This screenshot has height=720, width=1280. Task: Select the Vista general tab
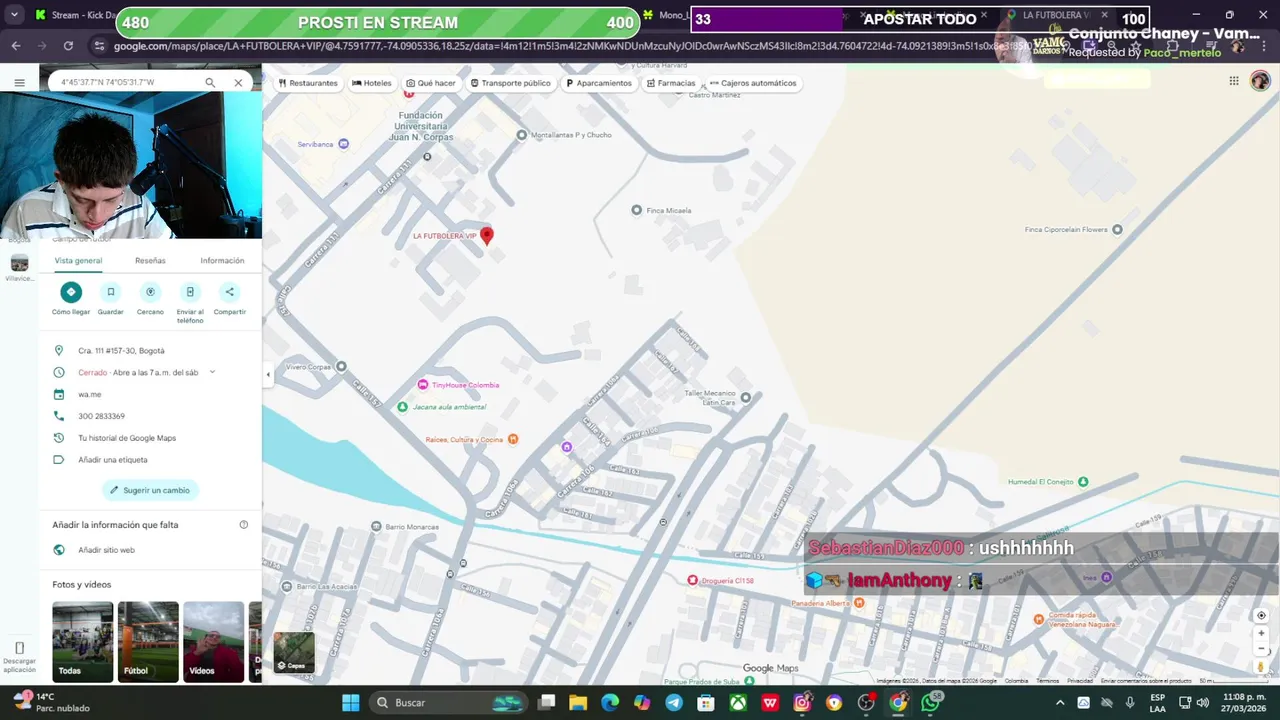pyautogui.click(x=78, y=260)
